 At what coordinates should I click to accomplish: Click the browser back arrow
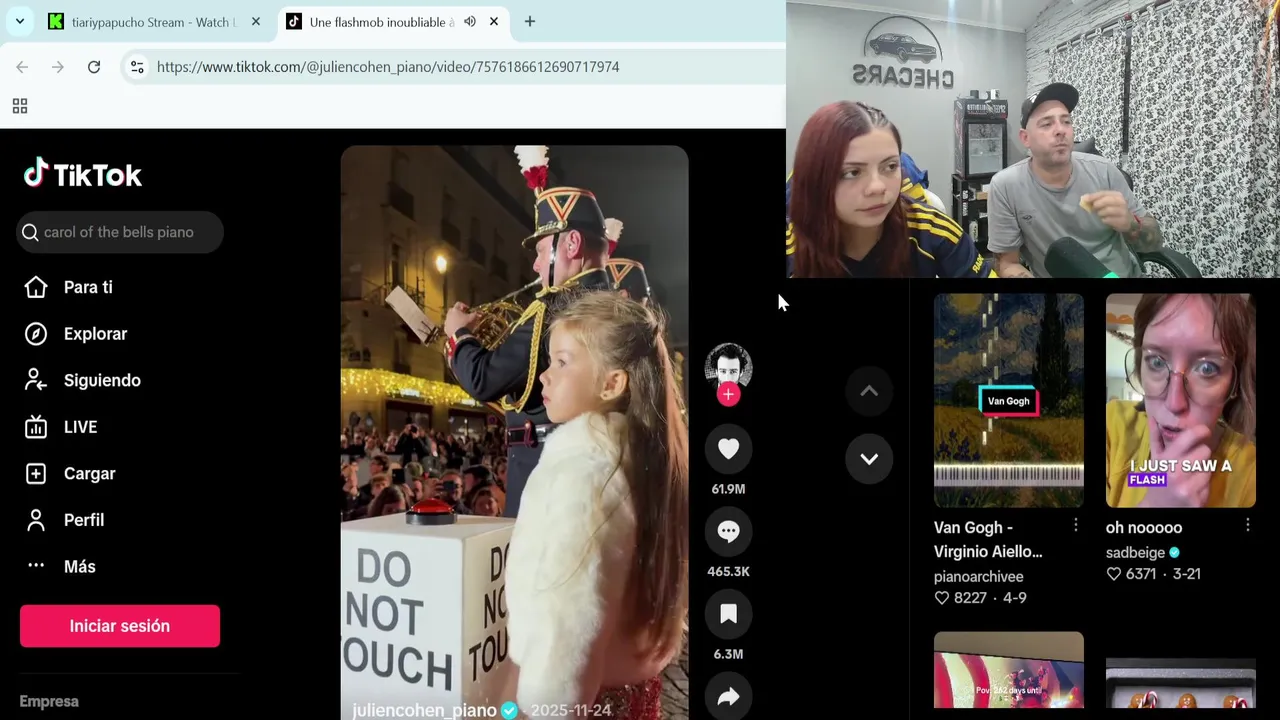pyautogui.click(x=22, y=67)
